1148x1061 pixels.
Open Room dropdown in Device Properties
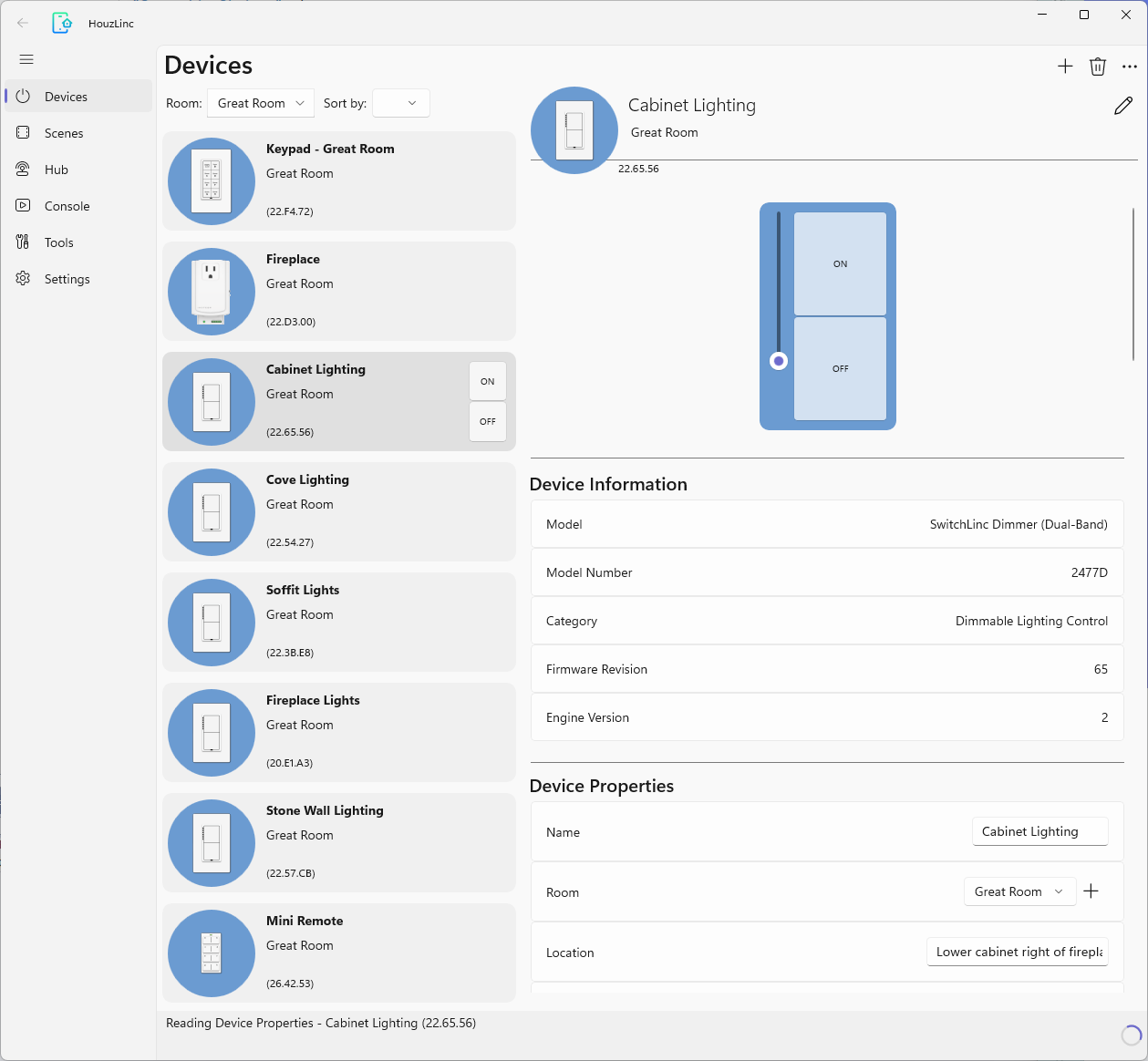[1019, 891]
